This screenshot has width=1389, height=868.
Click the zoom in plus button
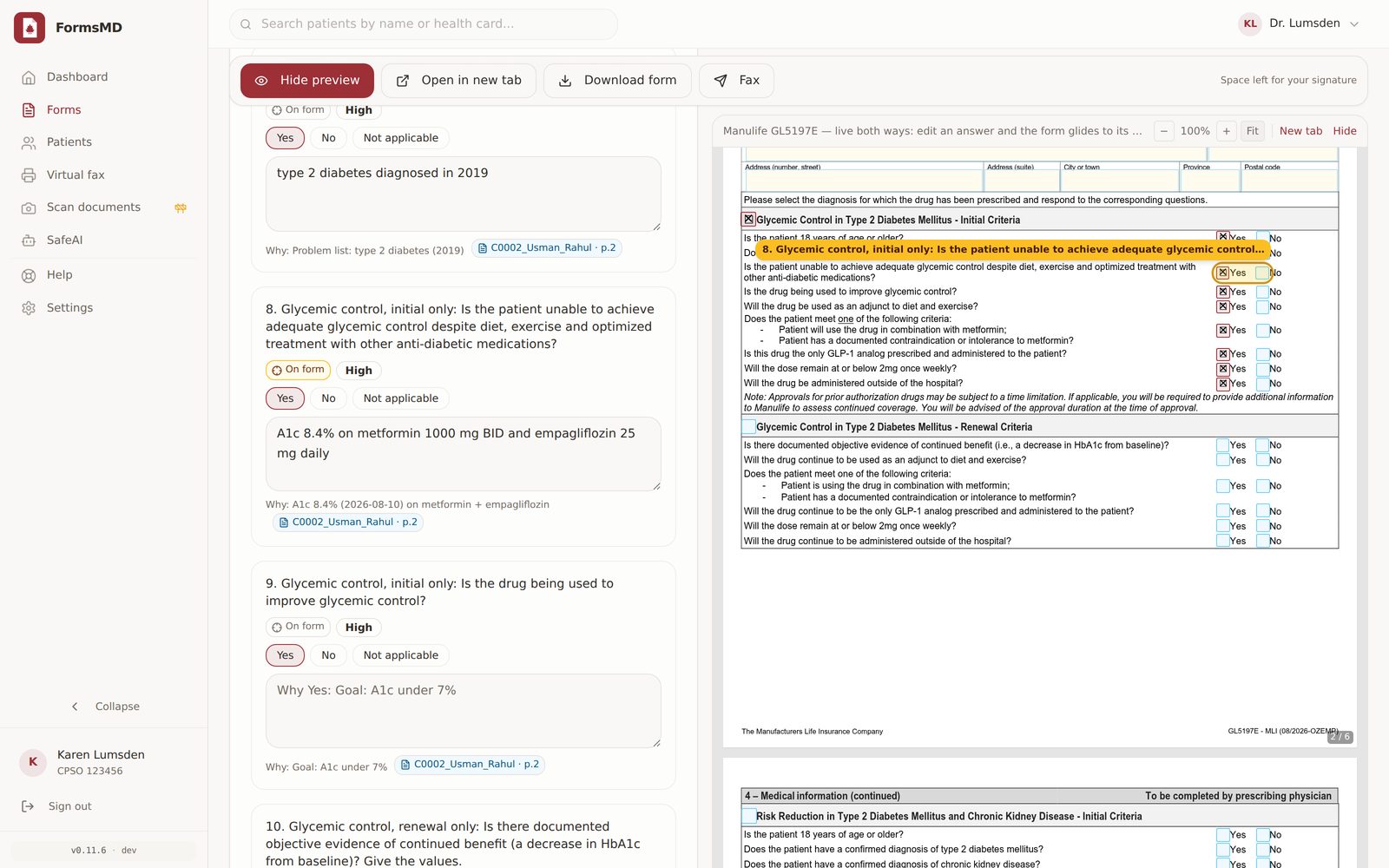(x=1226, y=131)
